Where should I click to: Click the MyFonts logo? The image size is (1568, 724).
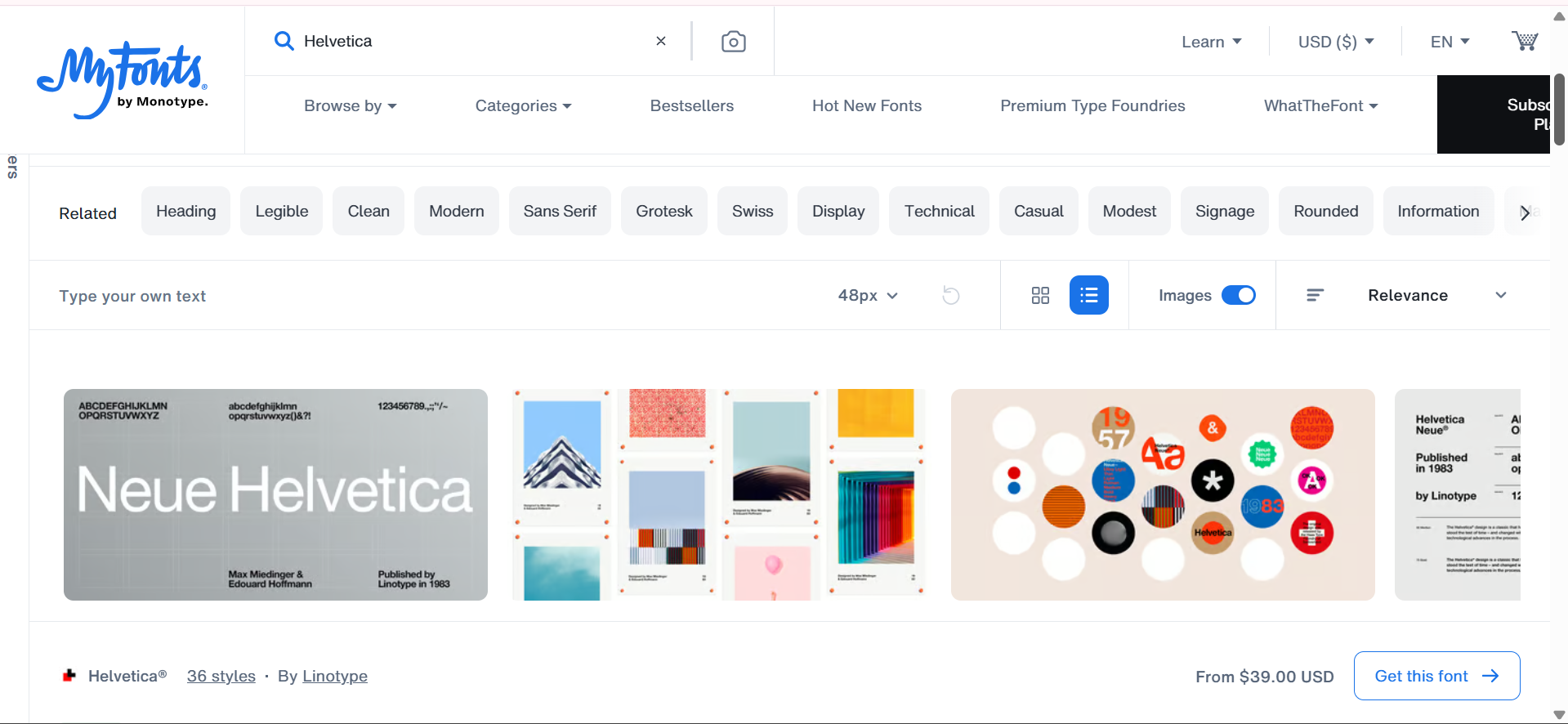(x=123, y=79)
